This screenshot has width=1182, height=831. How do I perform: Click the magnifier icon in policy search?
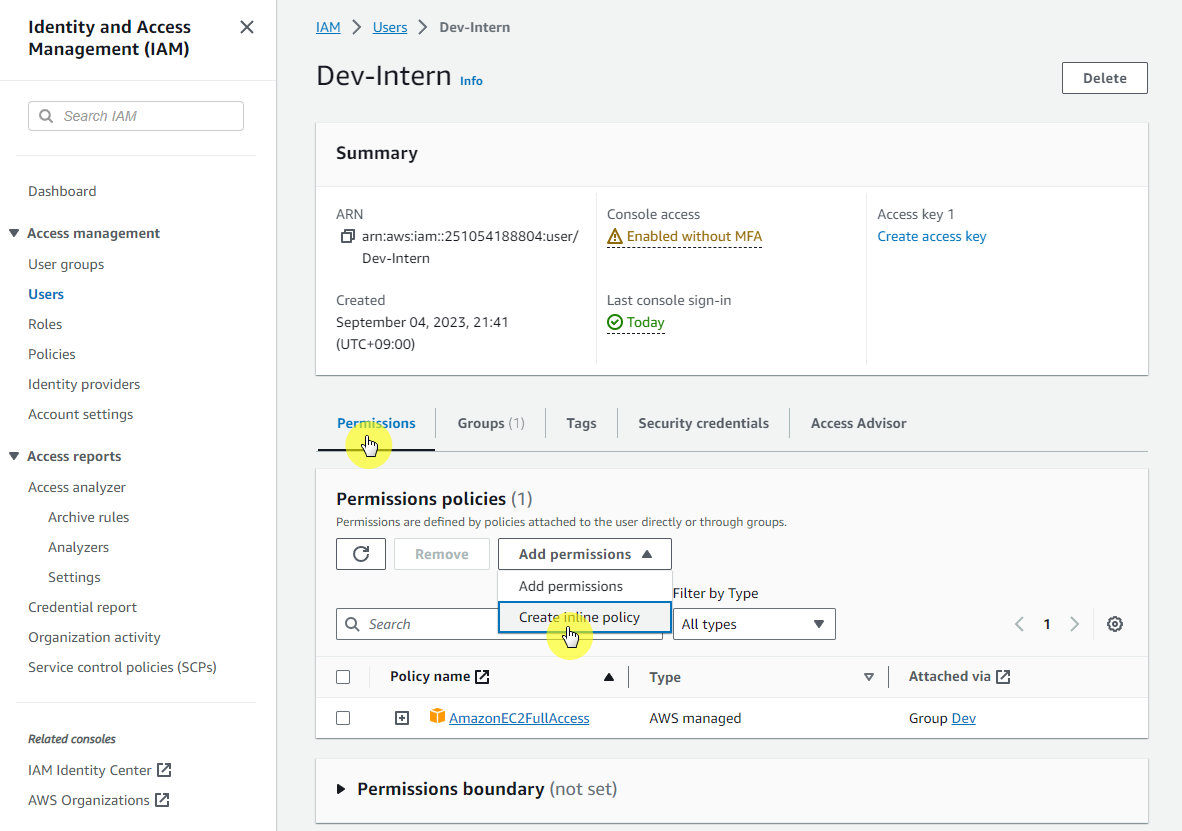pyautogui.click(x=352, y=624)
